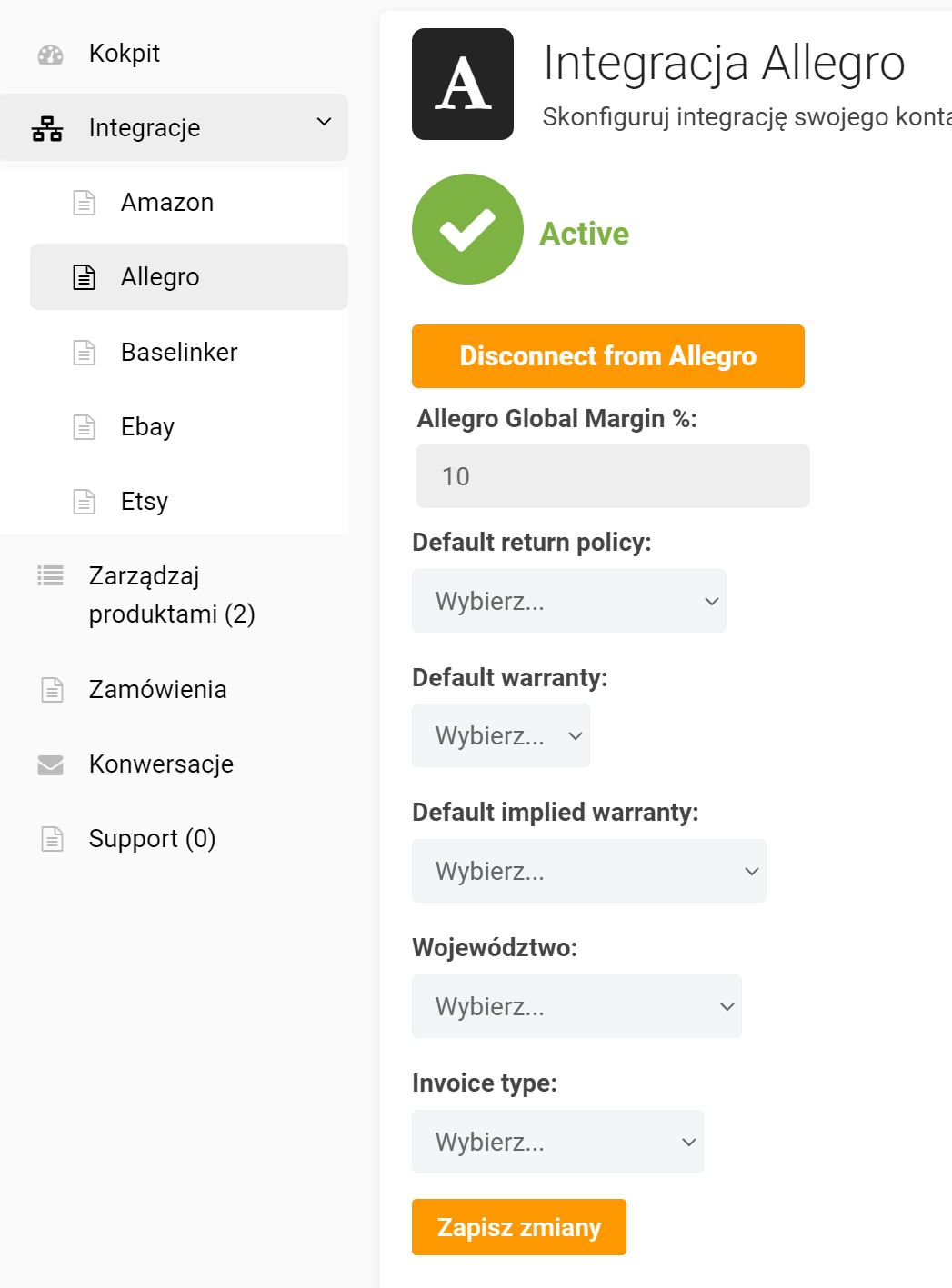Open the Default warranty dropdown
This screenshot has height=1288, width=952.
click(500, 735)
